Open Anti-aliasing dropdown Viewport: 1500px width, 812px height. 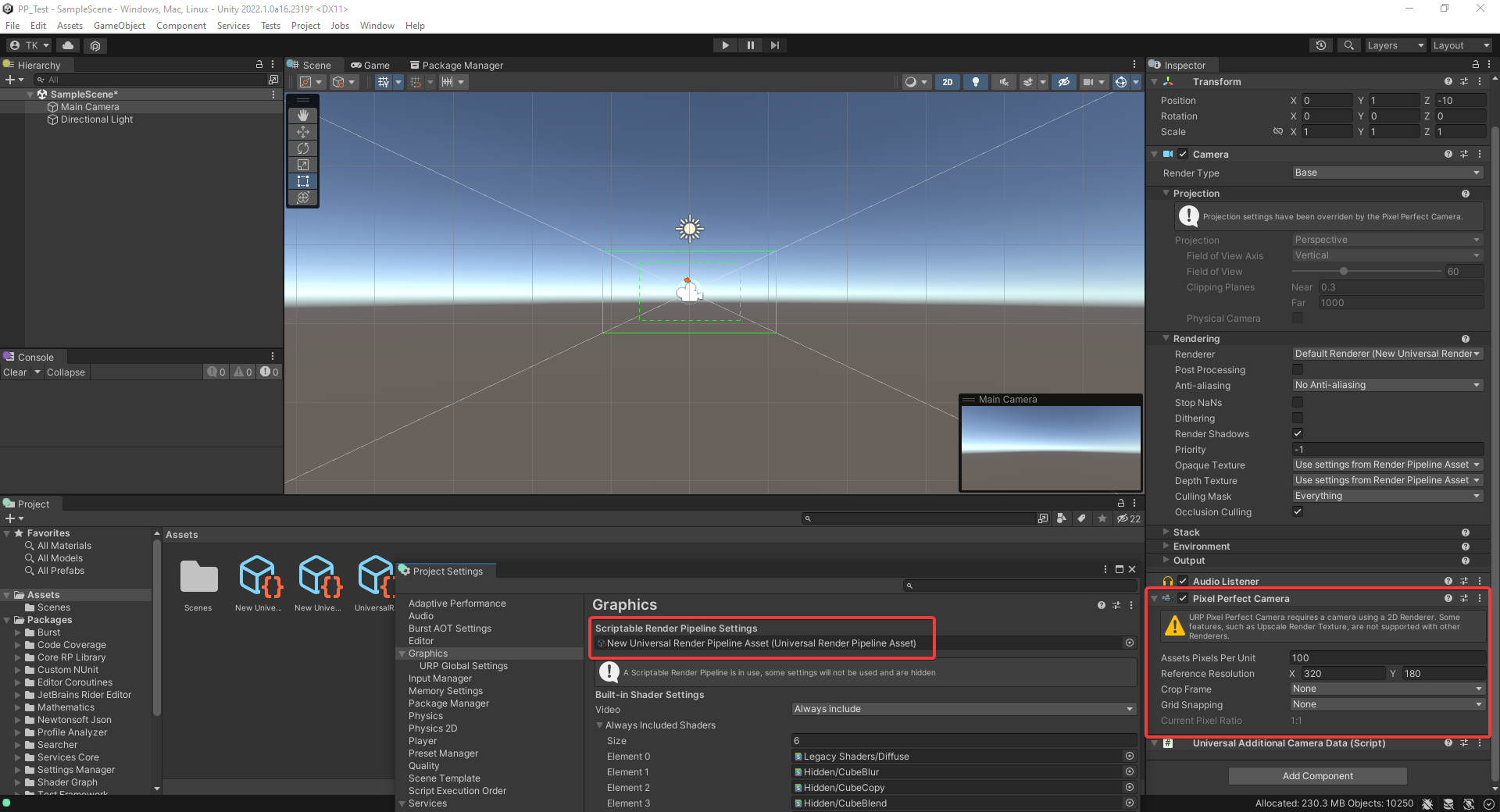pyautogui.click(x=1387, y=385)
